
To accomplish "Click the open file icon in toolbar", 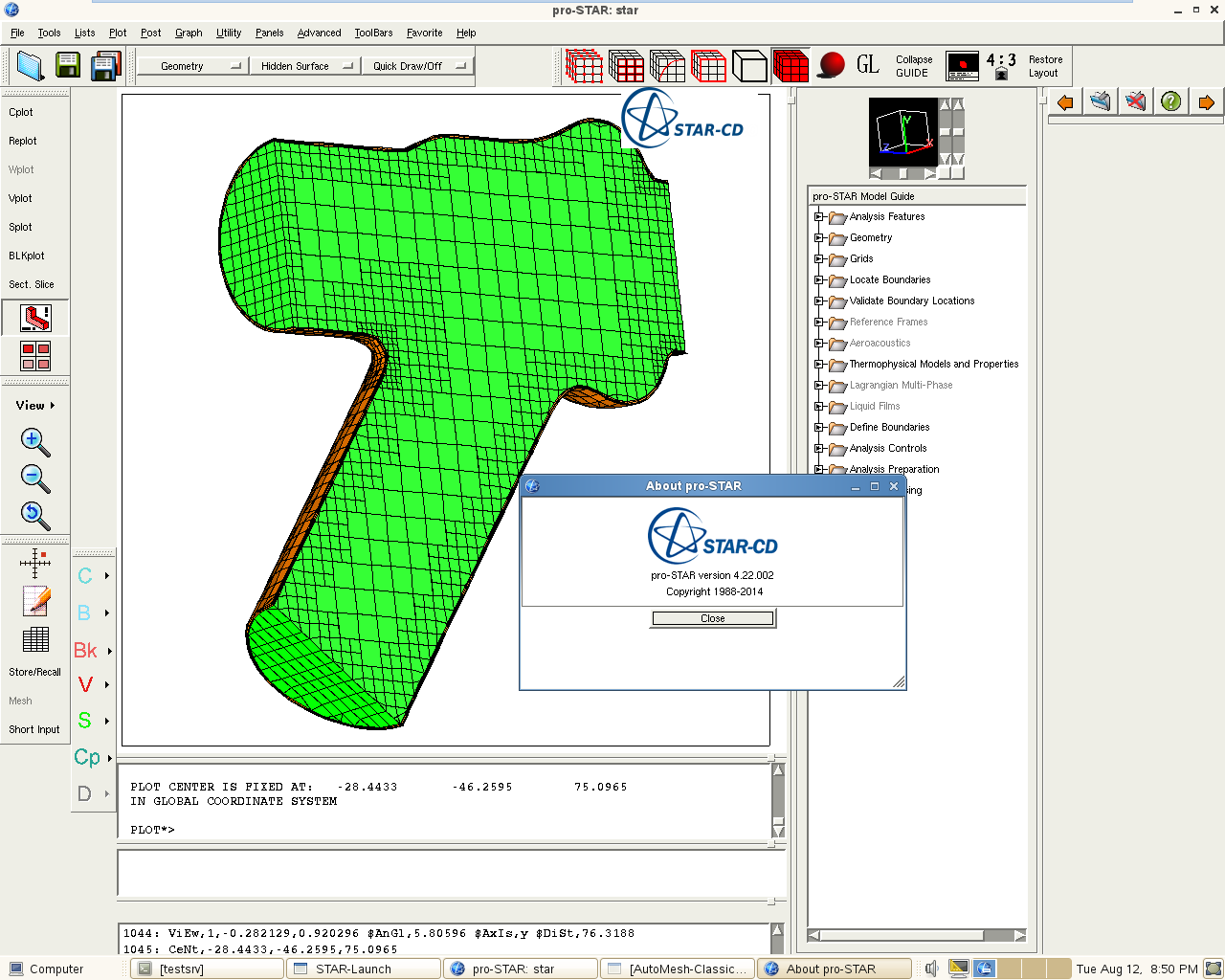I will tap(30, 66).
